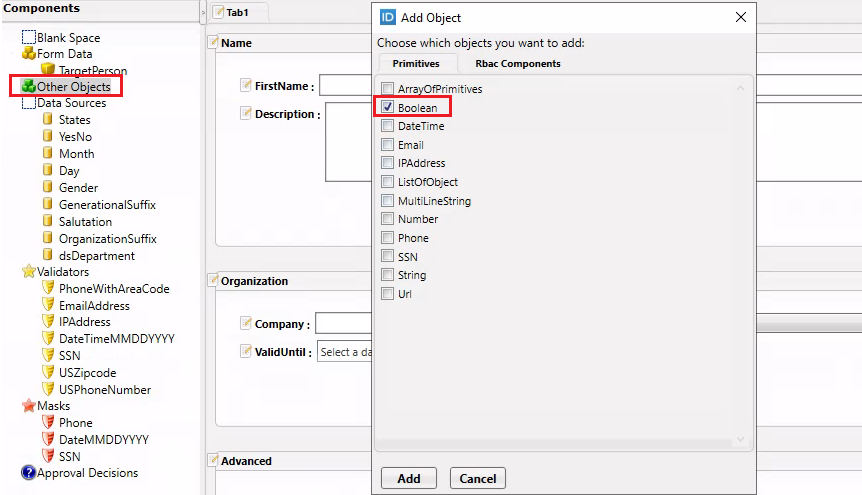Viewport: 862px width, 495px height.
Task: Click the DateMMDDYYYY mask shield icon
Action: point(48,439)
